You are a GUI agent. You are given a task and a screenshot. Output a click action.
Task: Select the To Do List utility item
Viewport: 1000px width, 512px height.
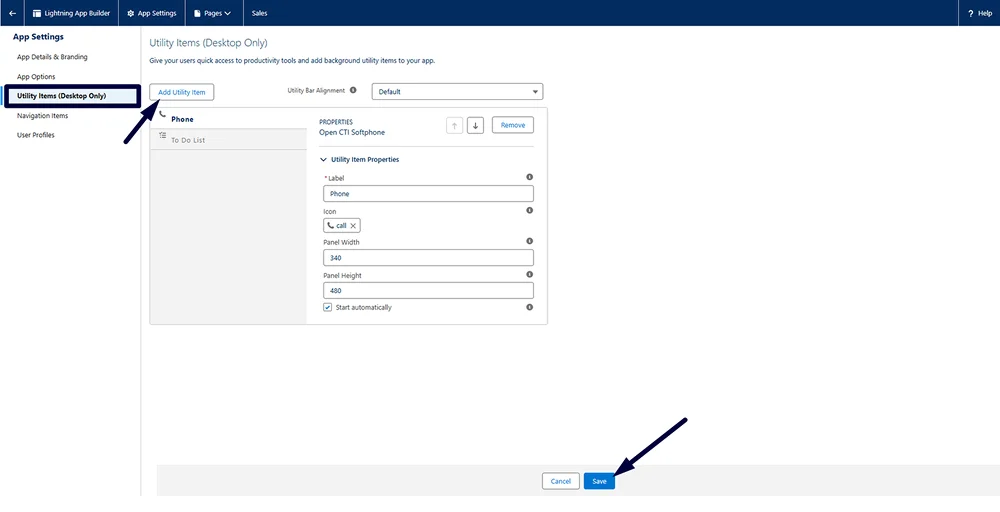coord(228,140)
